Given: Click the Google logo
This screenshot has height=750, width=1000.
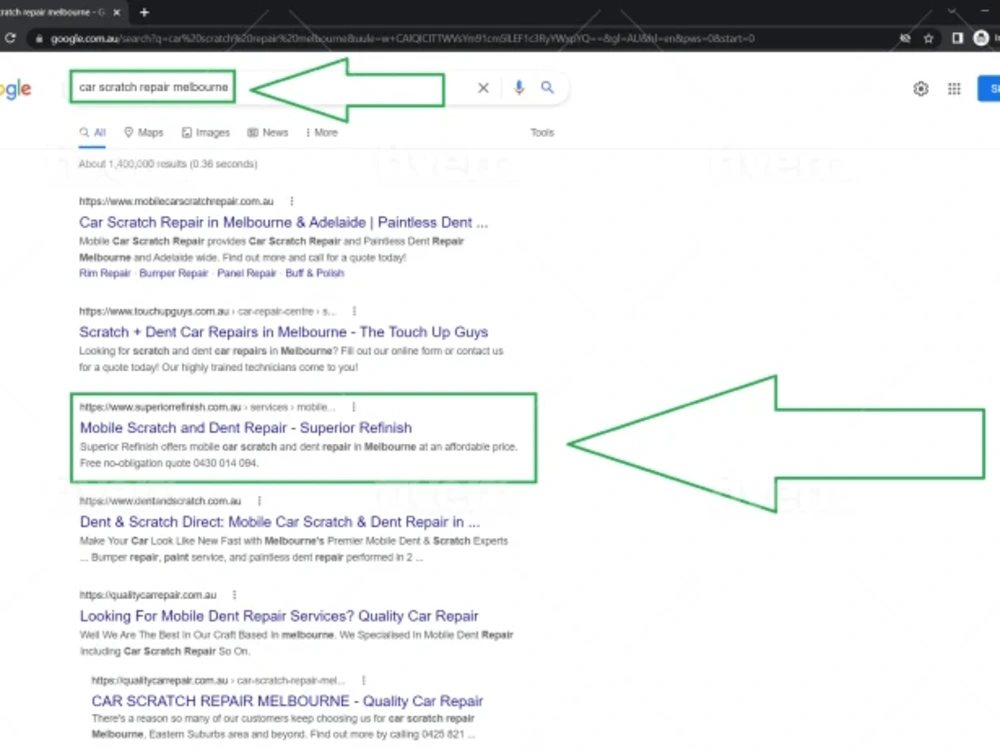Looking at the screenshot, I should 15,89.
